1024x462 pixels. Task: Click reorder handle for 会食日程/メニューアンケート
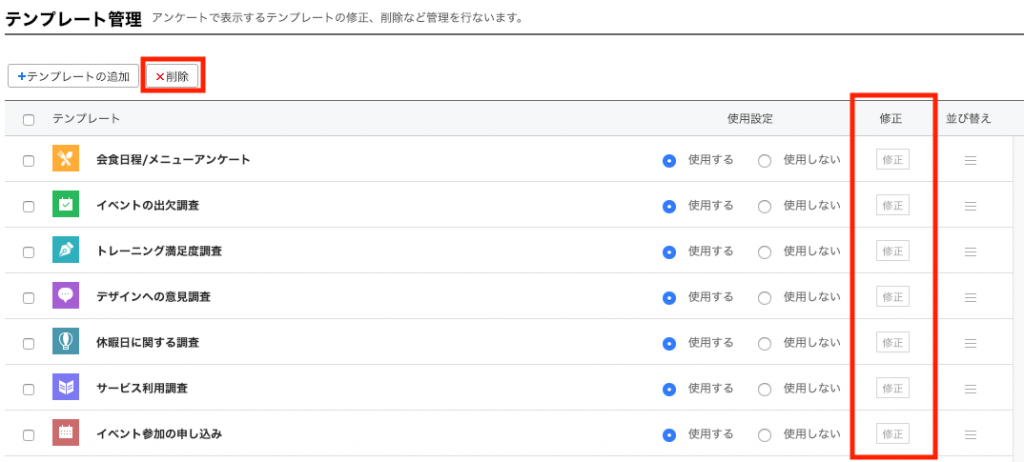click(x=970, y=160)
